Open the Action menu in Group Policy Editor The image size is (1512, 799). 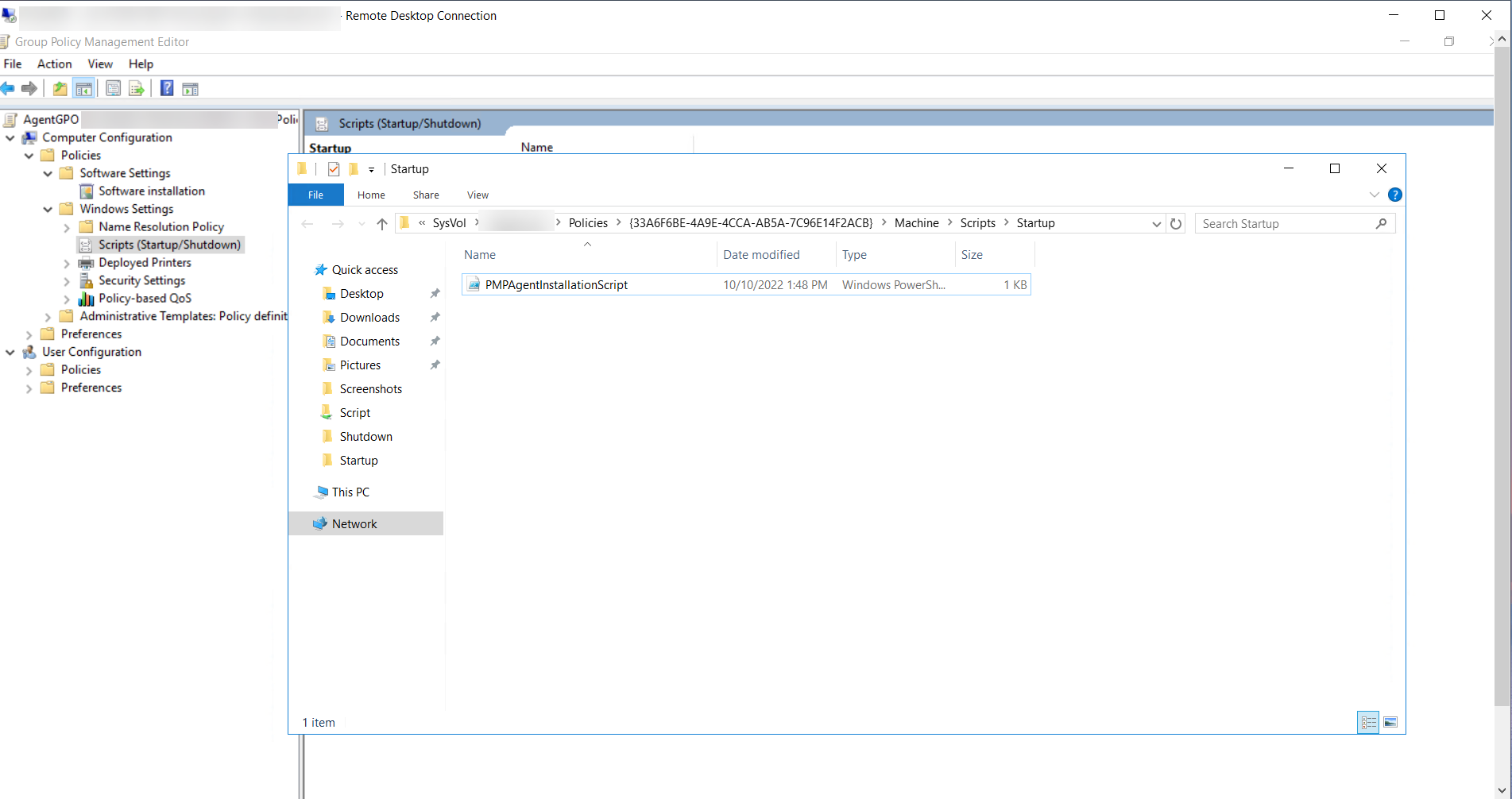tap(54, 64)
